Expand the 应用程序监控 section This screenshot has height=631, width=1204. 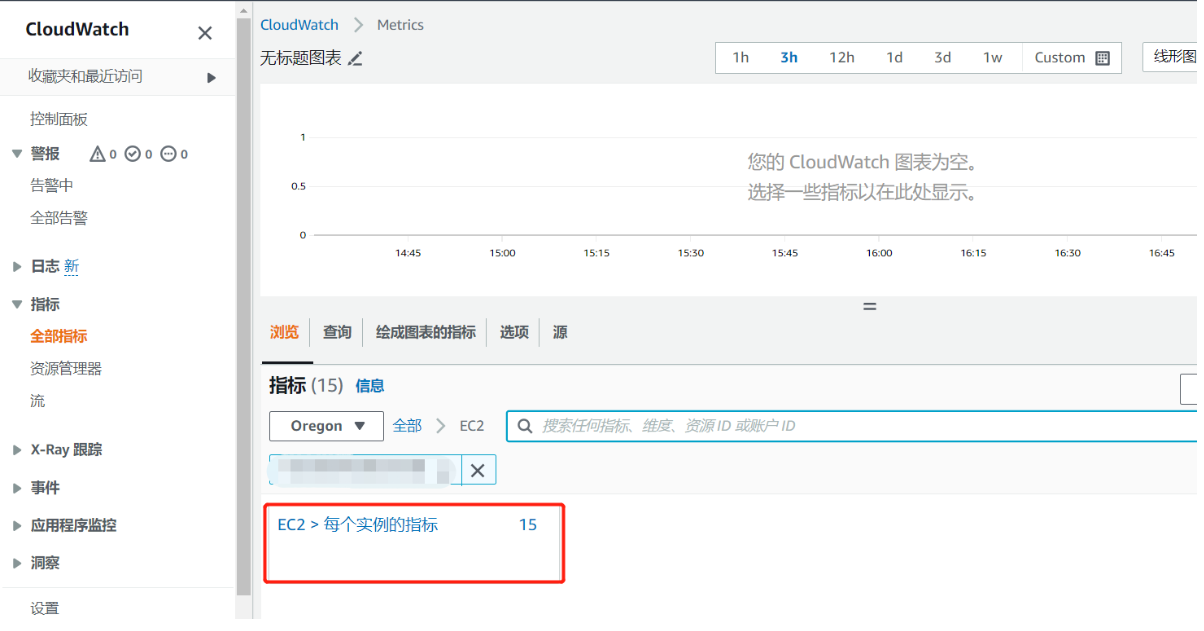pos(17,525)
